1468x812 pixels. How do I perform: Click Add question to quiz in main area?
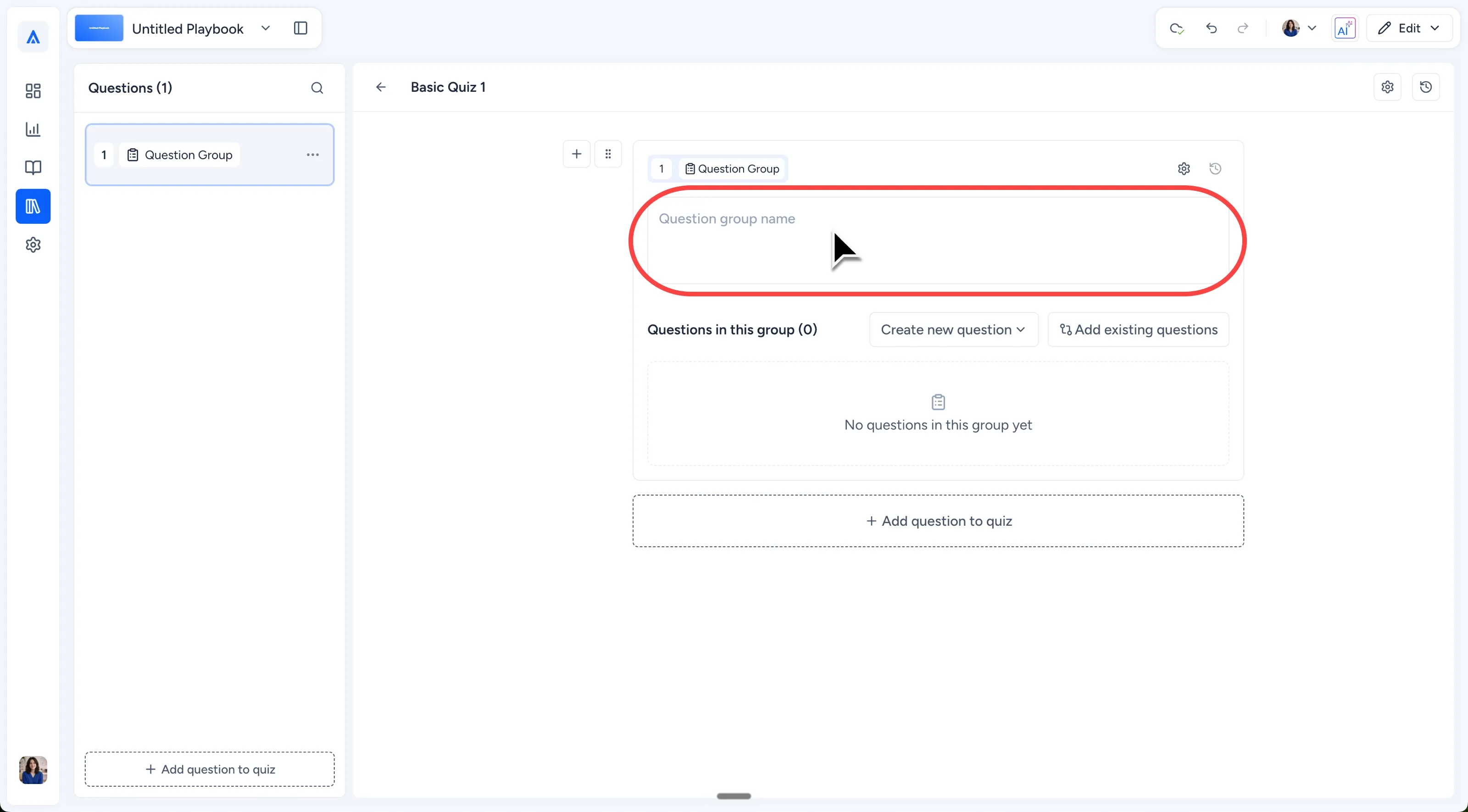(x=938, y=521)
